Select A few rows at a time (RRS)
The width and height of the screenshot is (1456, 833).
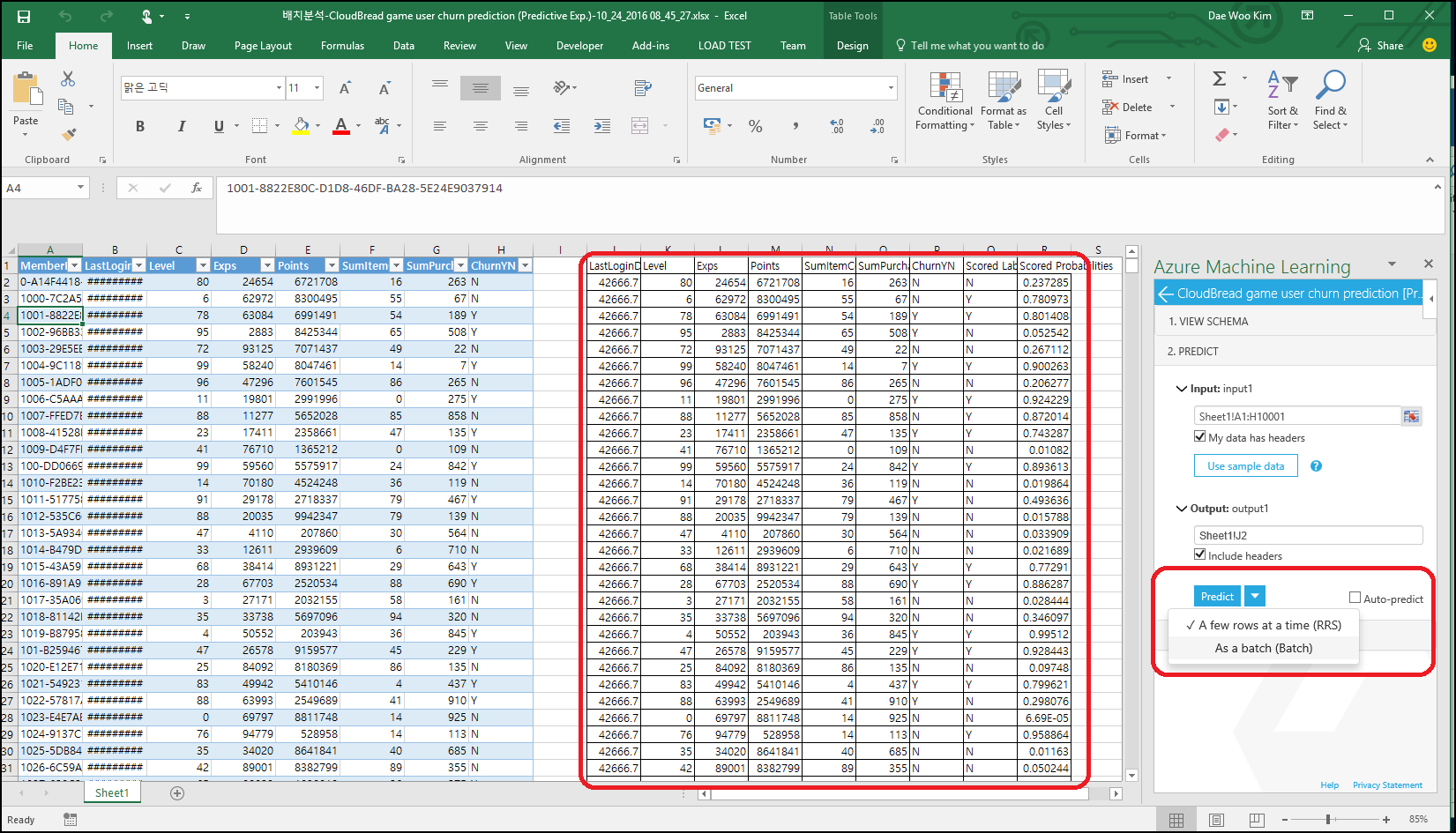pos(1263,625)
